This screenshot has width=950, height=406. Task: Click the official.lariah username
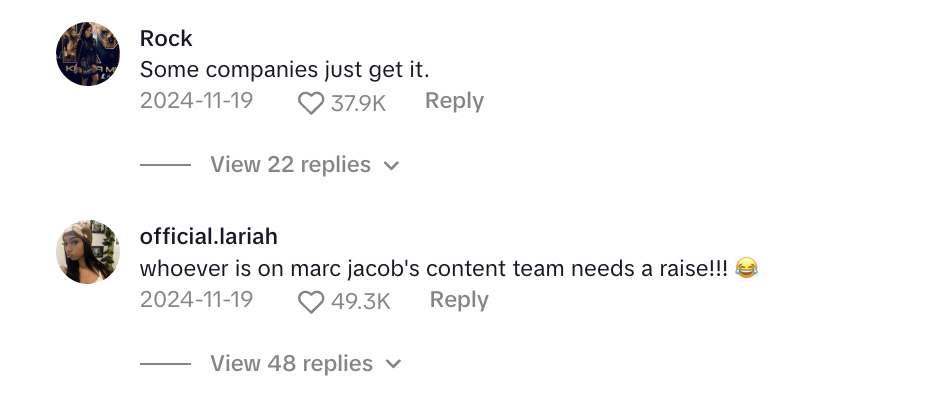pos(208,236)
